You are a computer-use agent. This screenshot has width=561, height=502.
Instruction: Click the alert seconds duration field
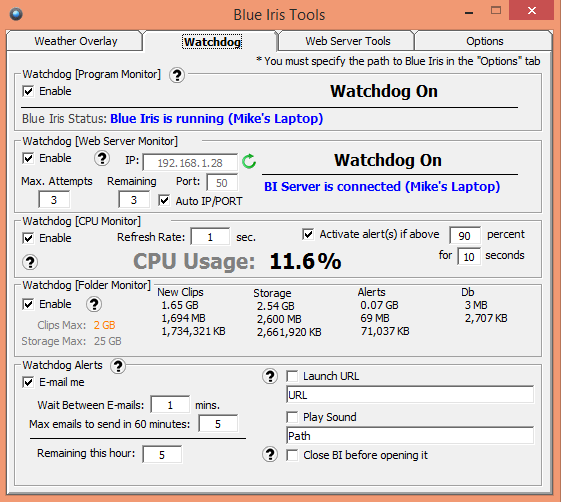tap(469, 257)
